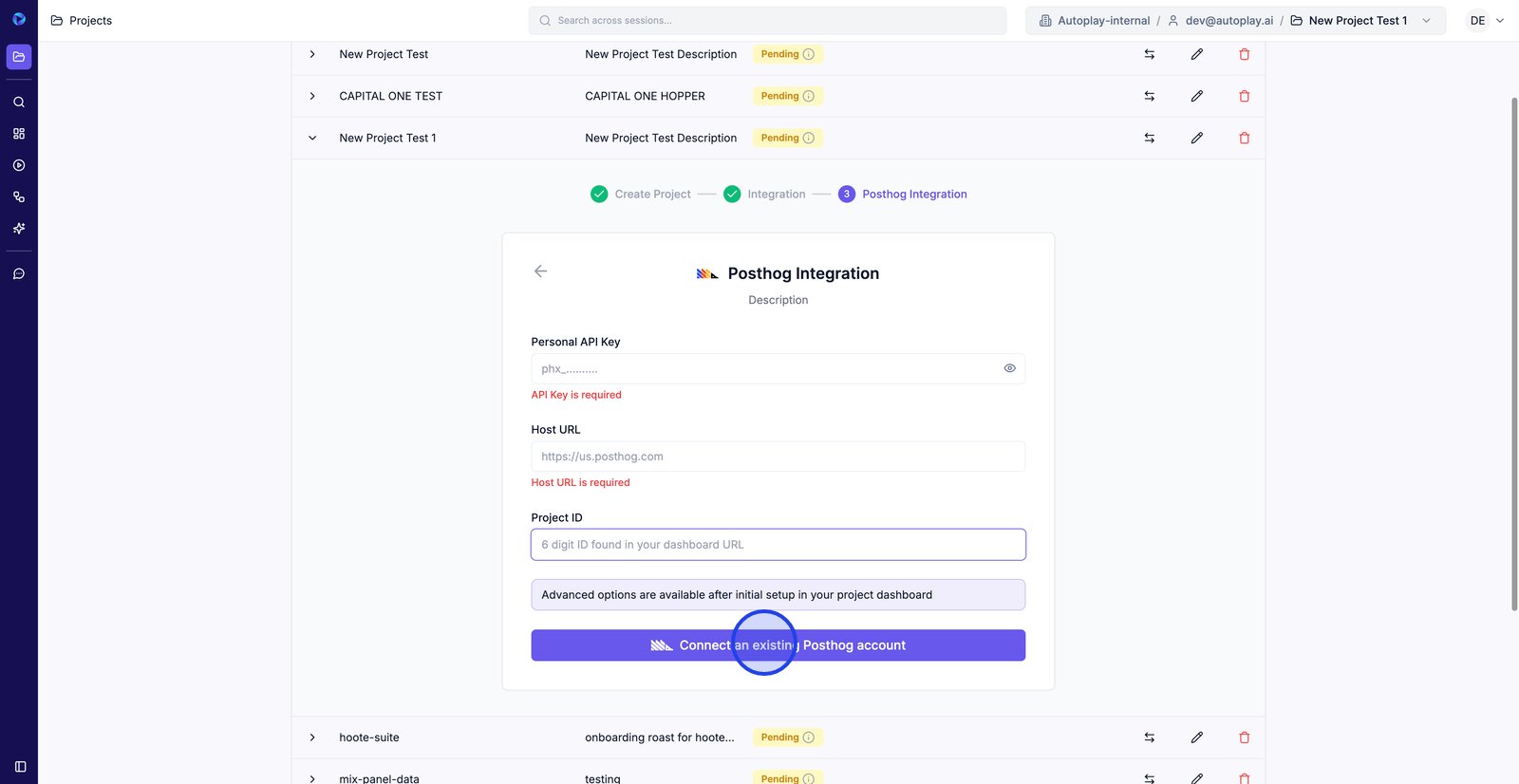Open the DE user menu
Screen dimensions: 1519x784
1486,21
